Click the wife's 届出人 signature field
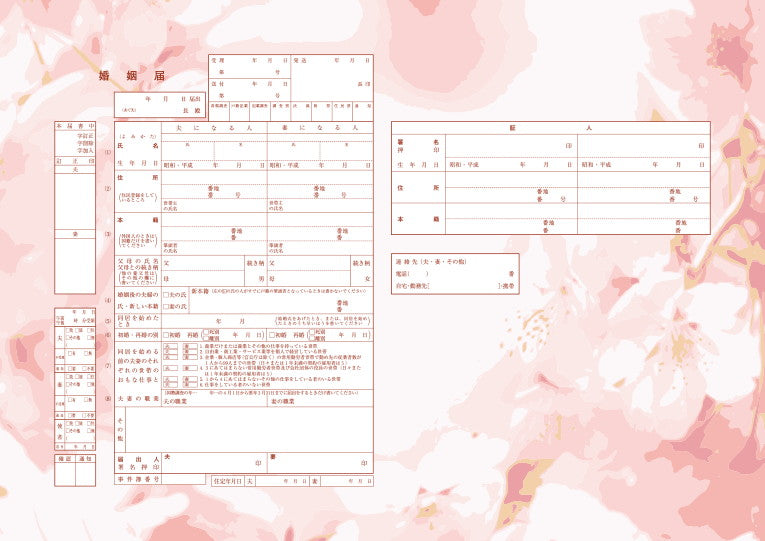The height and width of the screenshot is (541, 765). (x=320, y=462)
